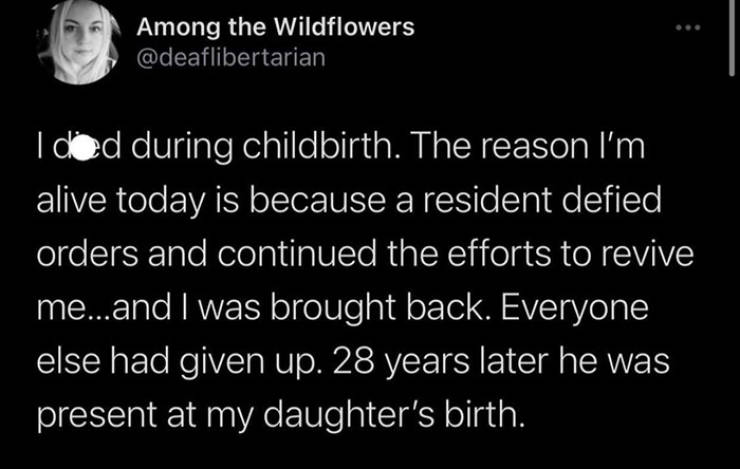Screen dimensions: 740x469
Task: Click the word resident in the tweet
Action: pos(486,200)
